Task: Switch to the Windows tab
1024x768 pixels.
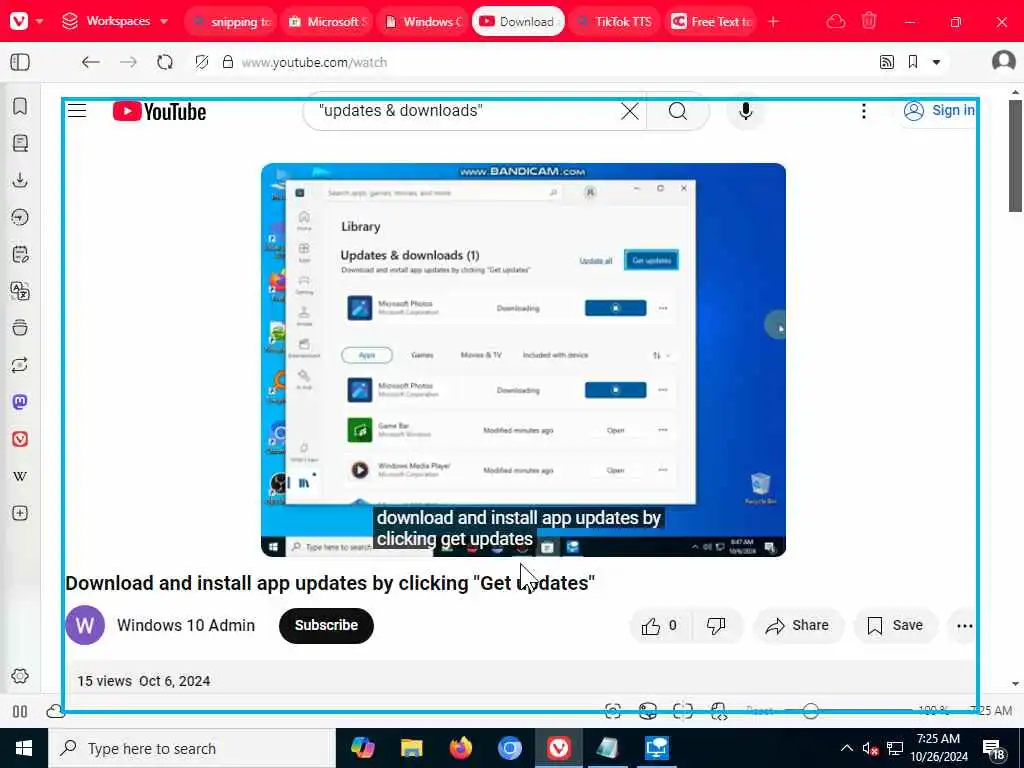Action: (x=423, y=22)
